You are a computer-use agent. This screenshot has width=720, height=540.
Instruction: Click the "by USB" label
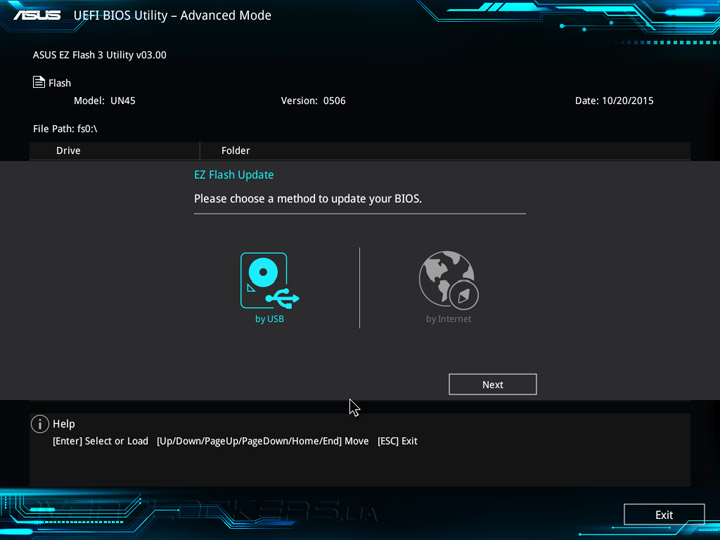click(x=270, y=319)
